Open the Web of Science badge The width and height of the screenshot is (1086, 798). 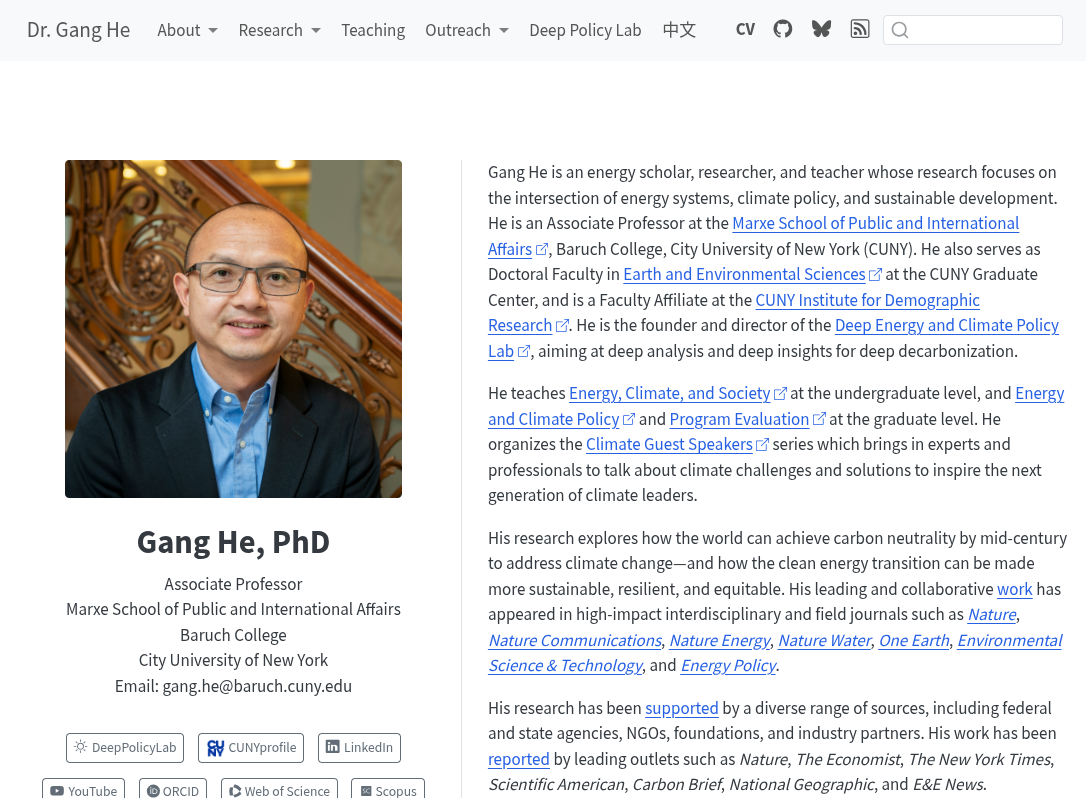tap(279, 789)
